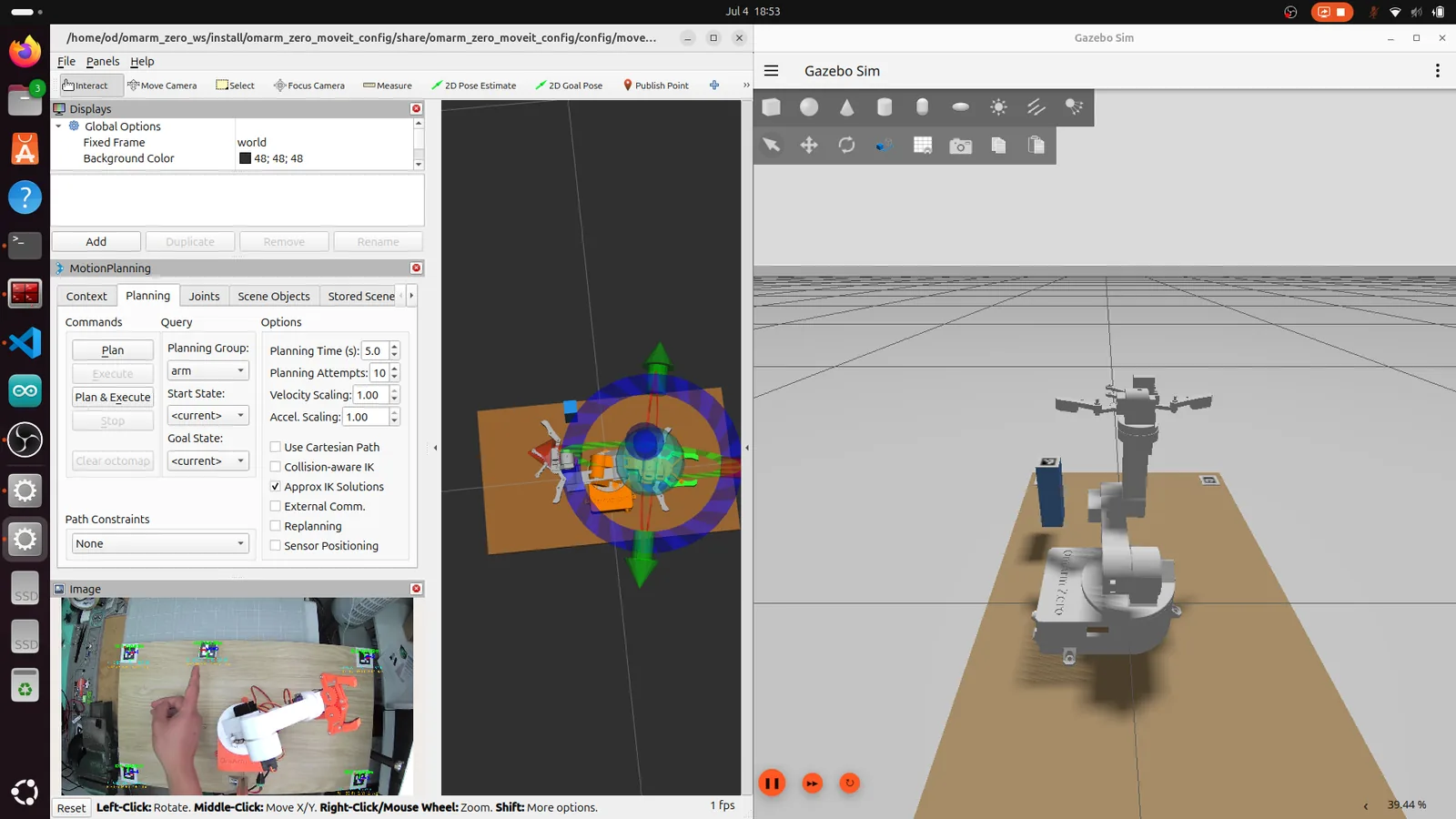Open the Goal State dropdown
Image resolution: width=1456 pixels, height=819 pixels.
[x=207, y=460]
